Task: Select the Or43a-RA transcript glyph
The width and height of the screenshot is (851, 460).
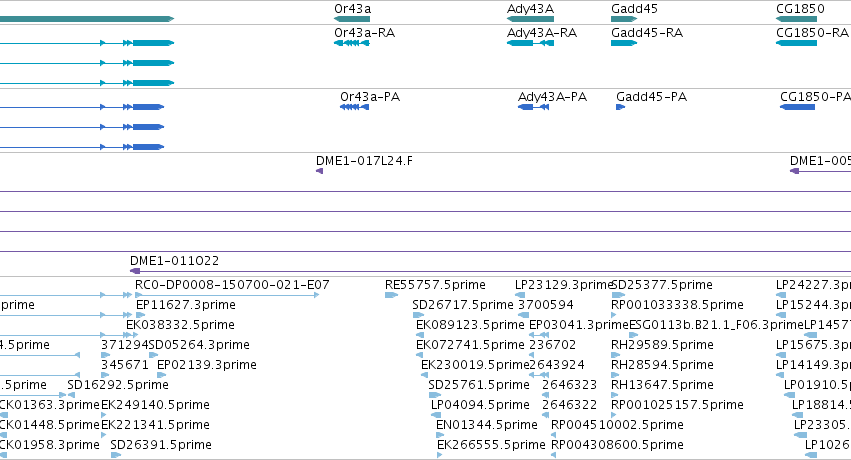Action: click(352, 43)
